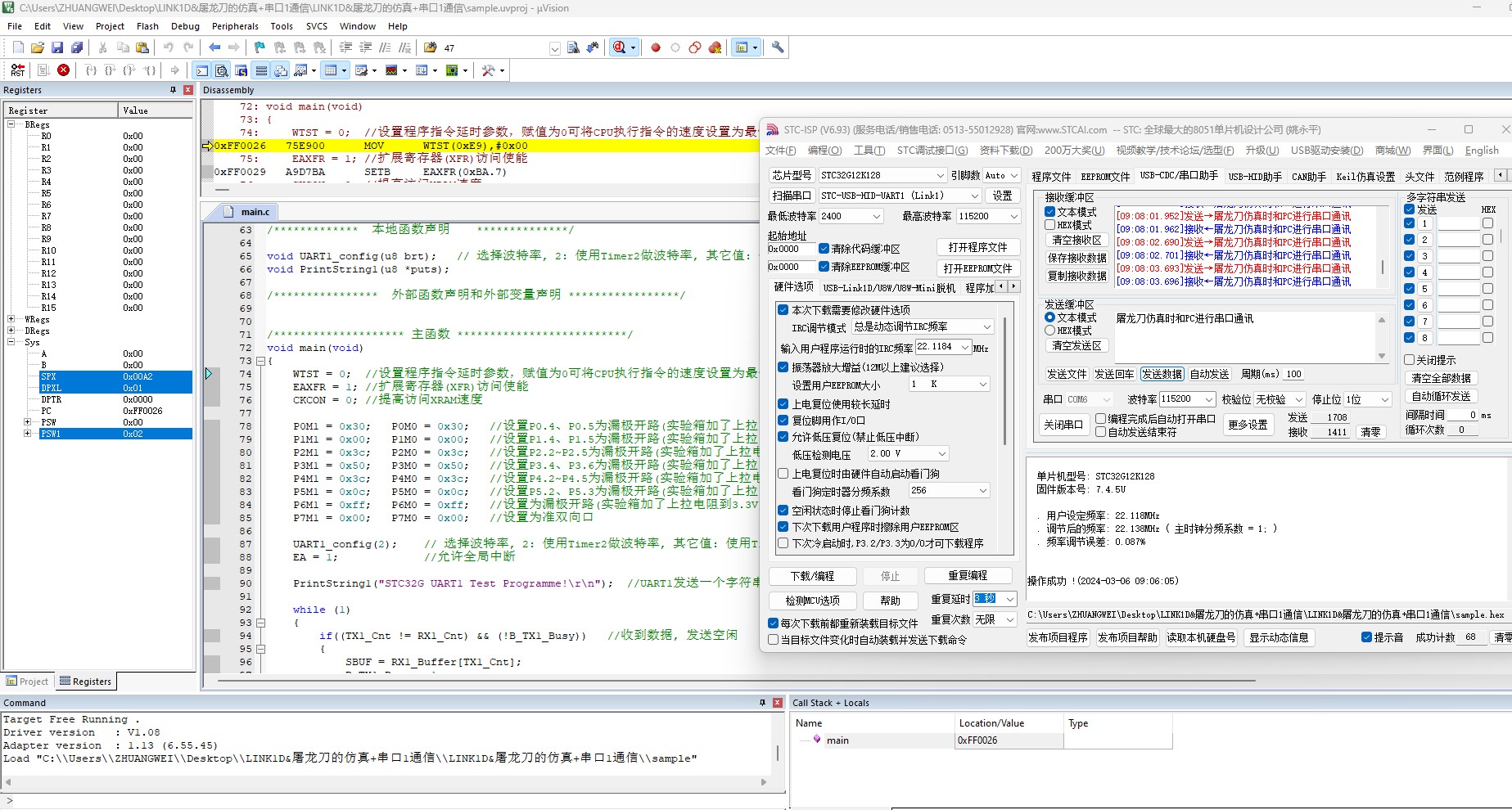The image size is (1512, 810).
Task: Switch to the 程序文件 tab in STC-ISP
Action: (x=1051, y=176)
